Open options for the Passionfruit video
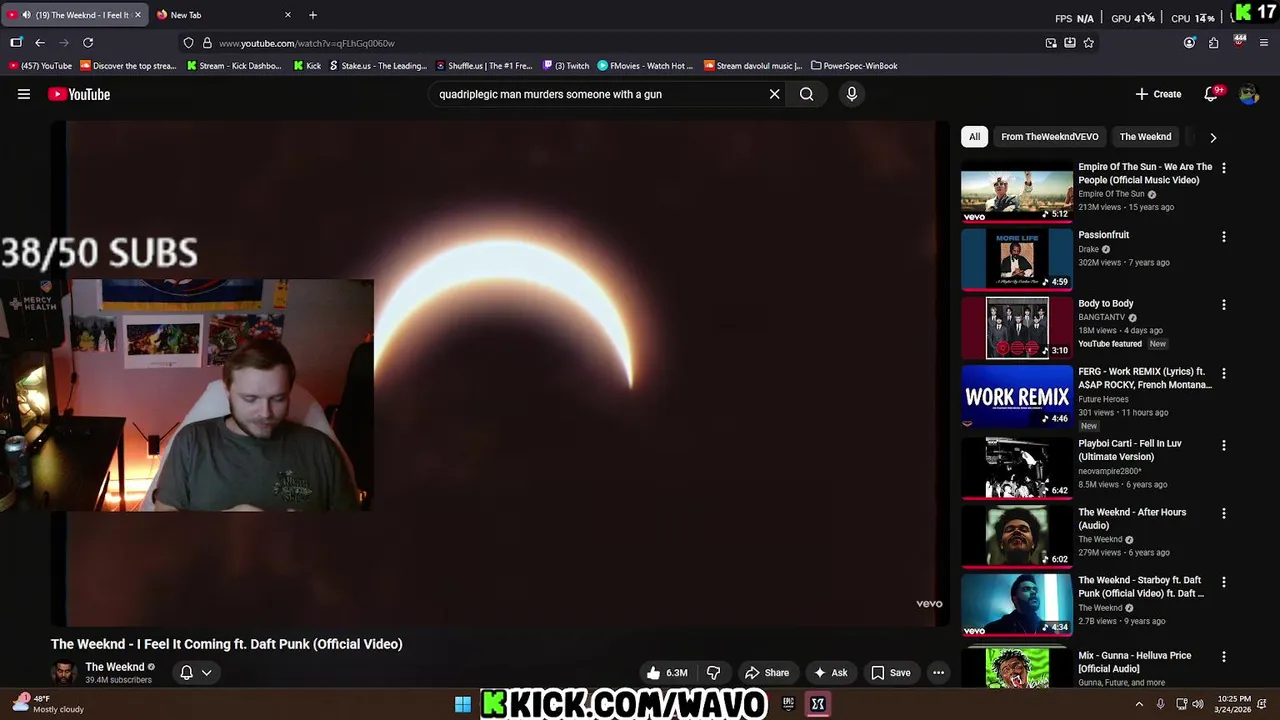Screen dimensions: 1280x720 1224,237
